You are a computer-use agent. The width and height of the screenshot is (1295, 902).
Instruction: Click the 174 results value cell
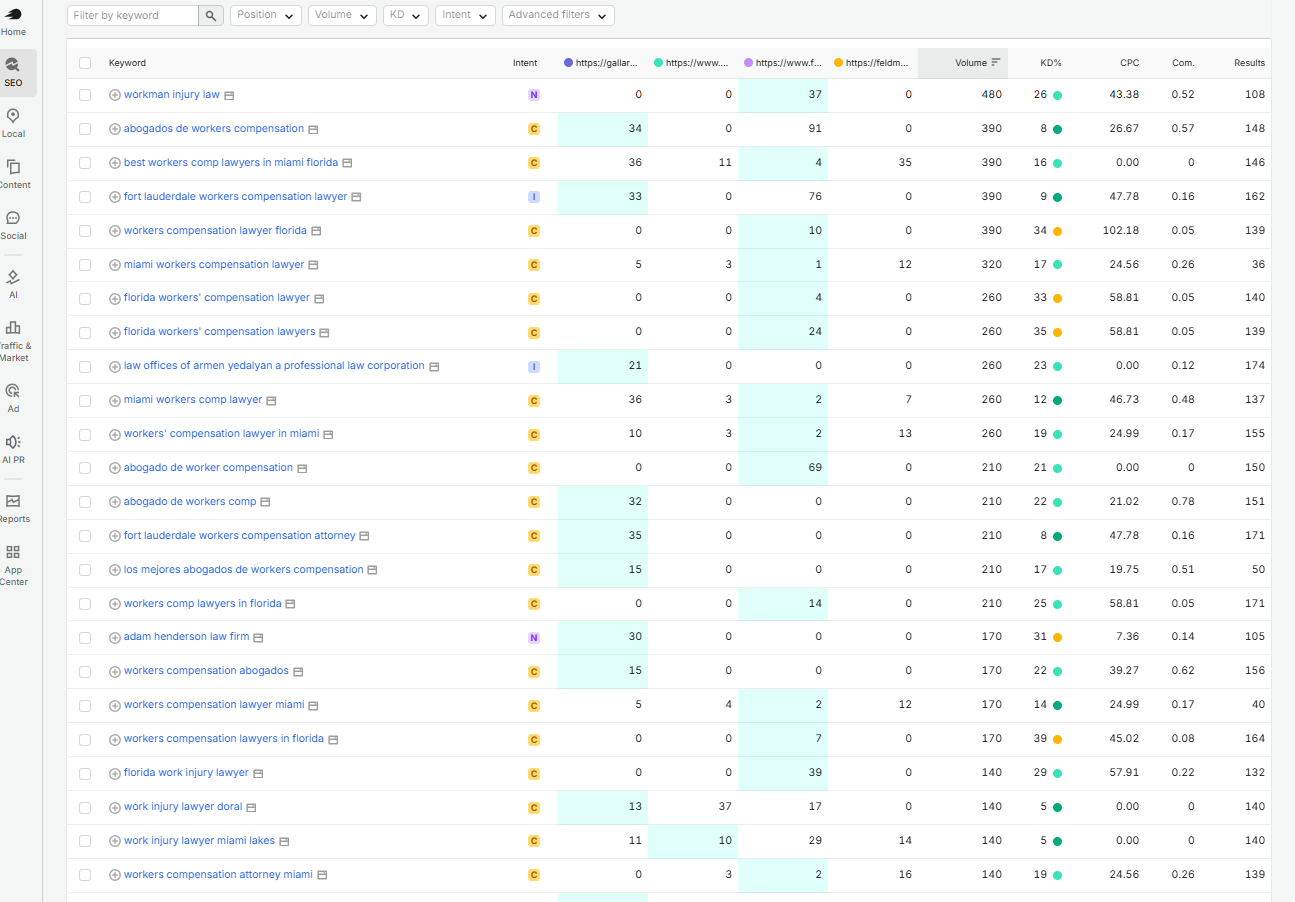point(1255,366)
